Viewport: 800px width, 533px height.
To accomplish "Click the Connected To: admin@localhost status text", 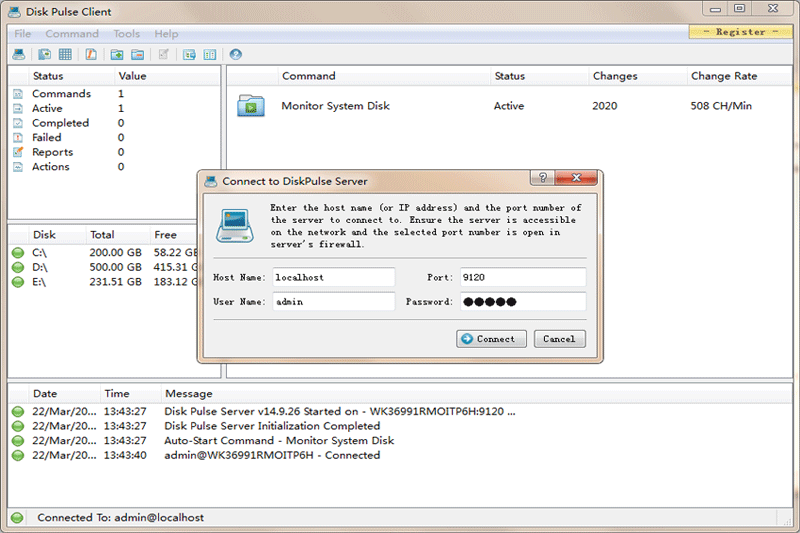I will [x=120, y=518].
